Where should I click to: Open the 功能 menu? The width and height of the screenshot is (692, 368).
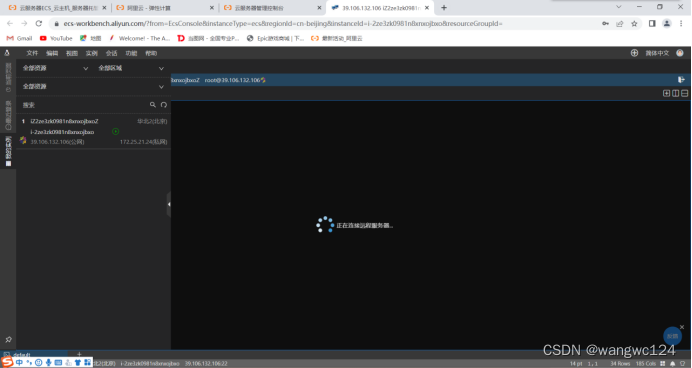point(131,53)
